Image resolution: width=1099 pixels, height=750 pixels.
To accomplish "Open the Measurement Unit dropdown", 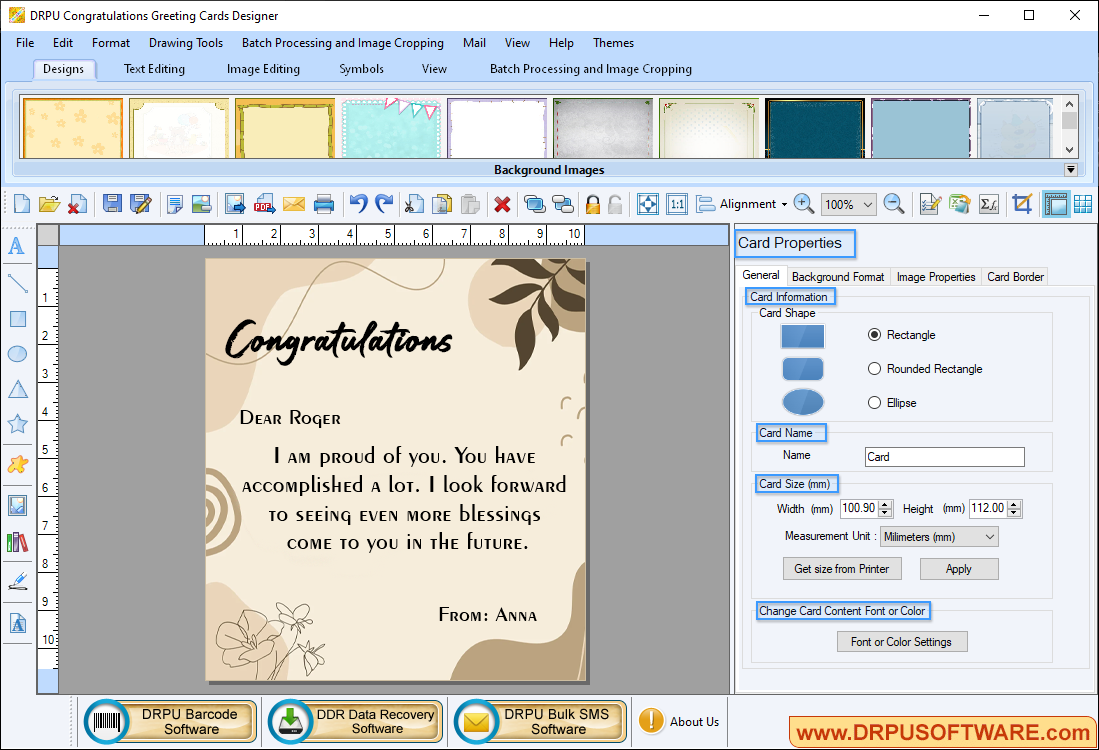I will (938, 536).
